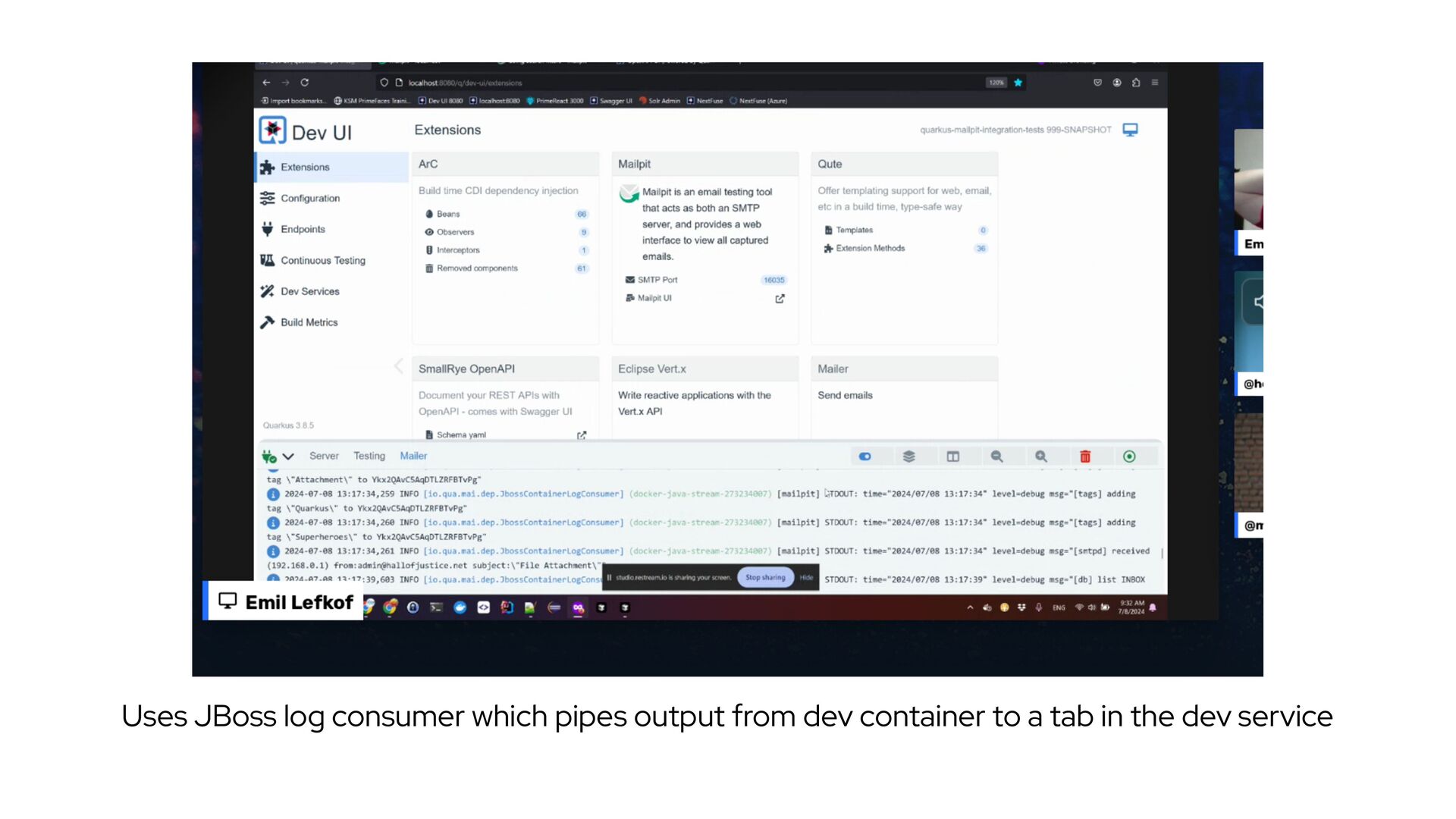The width and height of the screenshot is (1456, 819).
Task: Click the notification bell in tray
Action: click(1153, 607)
